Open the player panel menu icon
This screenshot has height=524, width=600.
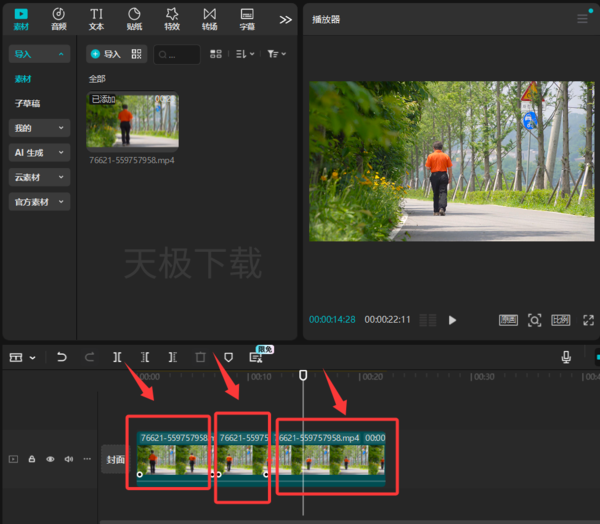click(582, 19)
